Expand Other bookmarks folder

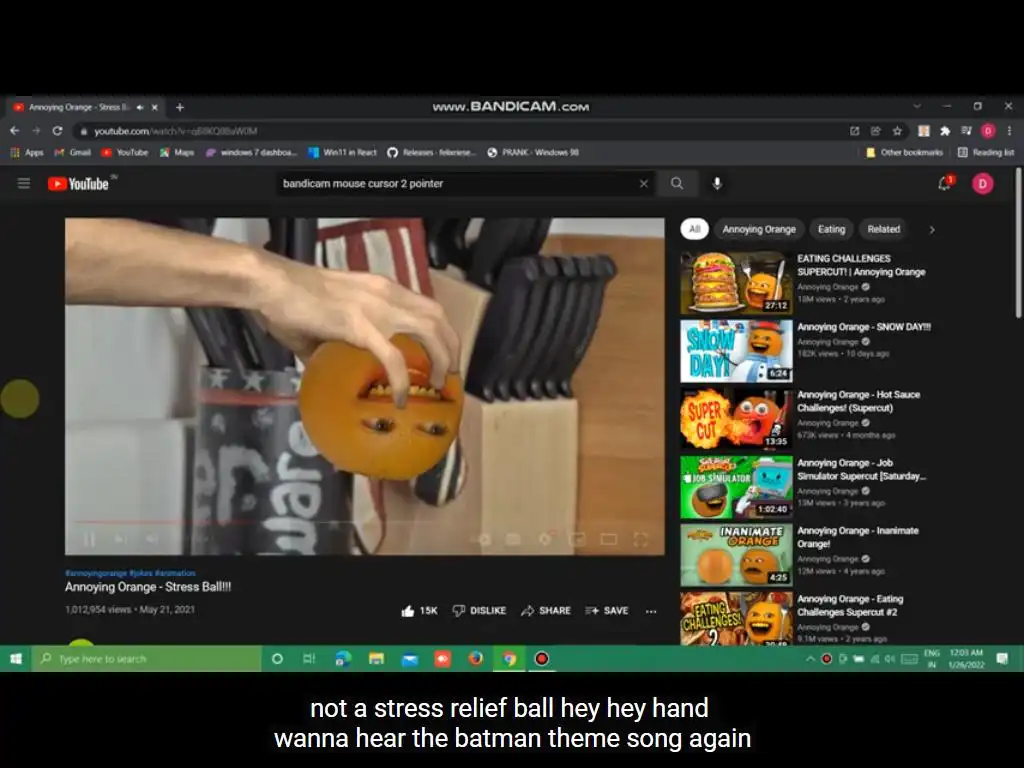tap(904, 152)
